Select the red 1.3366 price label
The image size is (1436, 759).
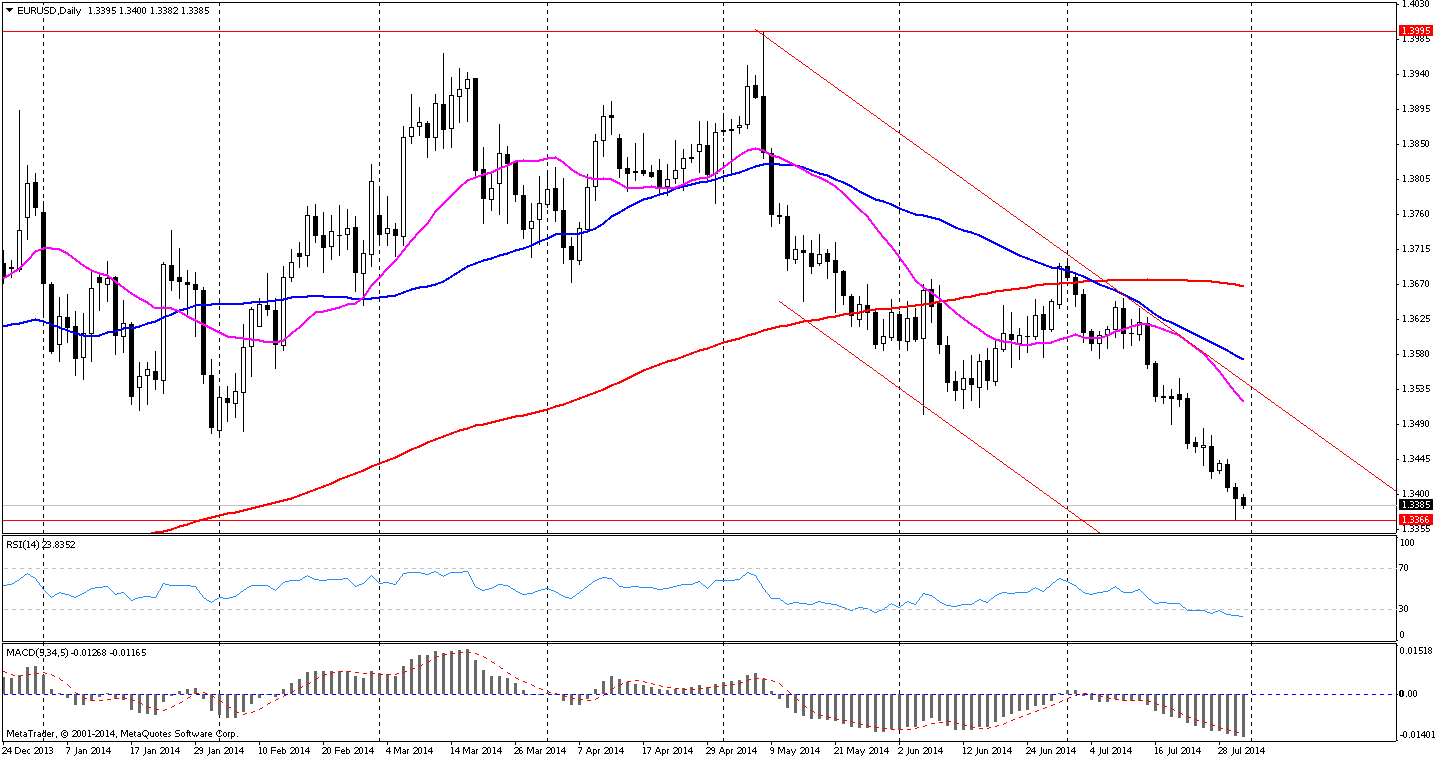[1416, 520]
